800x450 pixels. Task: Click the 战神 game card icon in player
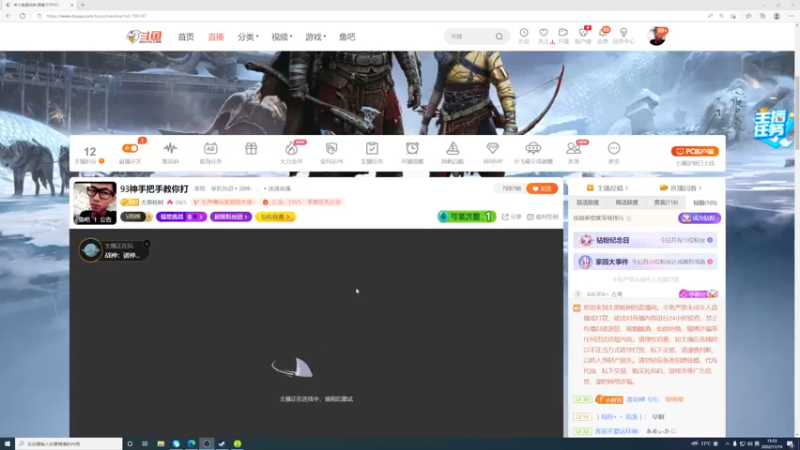coord(90,250)
